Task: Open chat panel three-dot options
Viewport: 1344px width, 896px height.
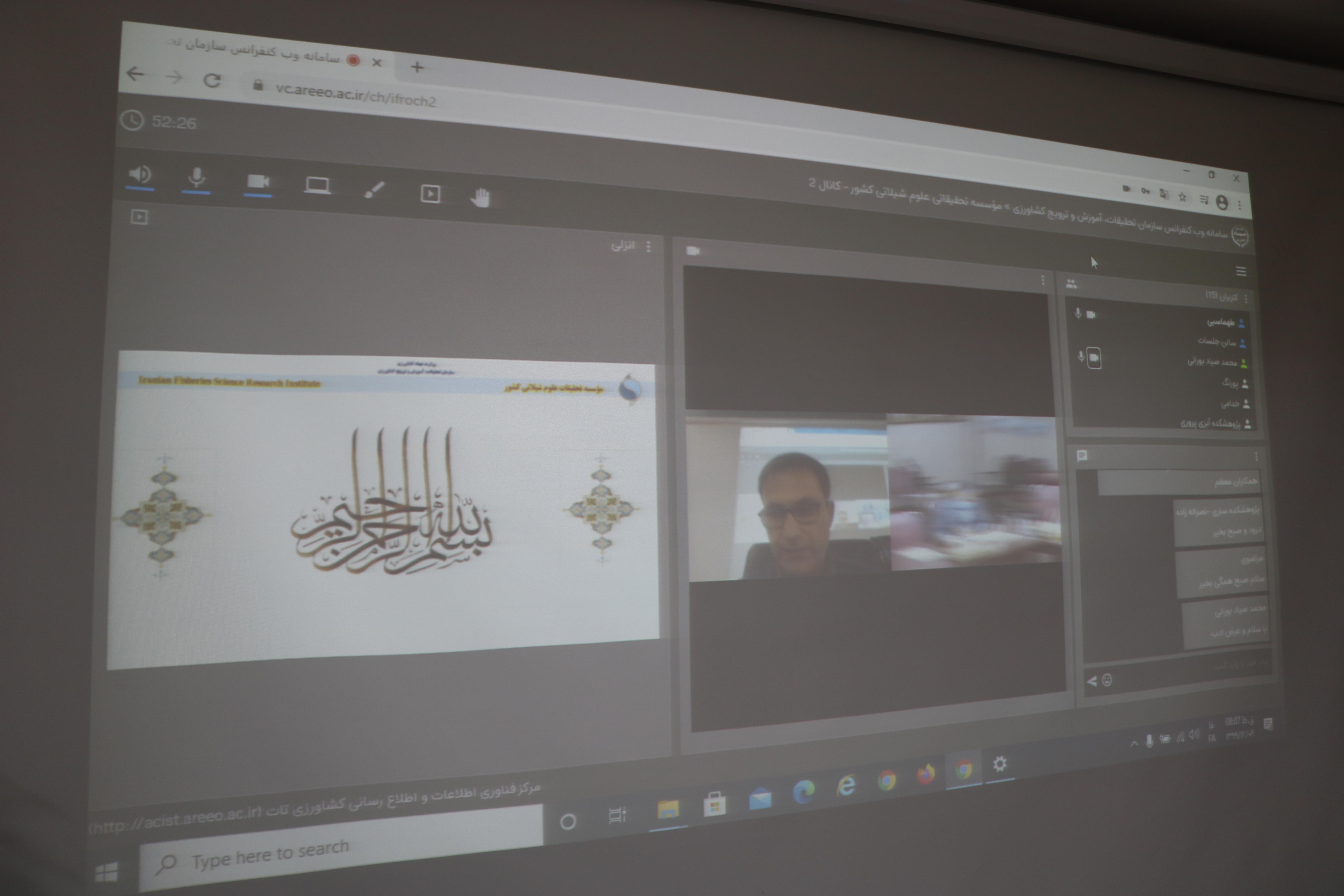Action: pyautogui.click(x=1256, y=456)
